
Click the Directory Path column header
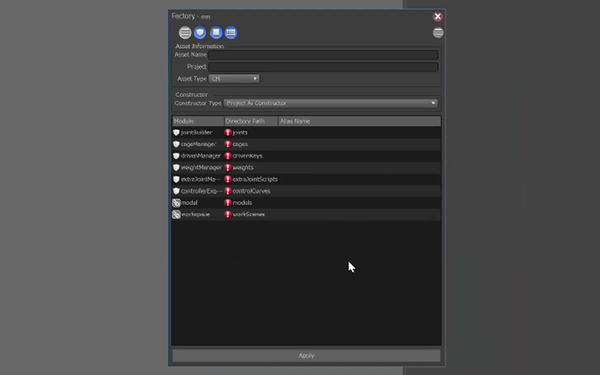(x=251, y=121)
